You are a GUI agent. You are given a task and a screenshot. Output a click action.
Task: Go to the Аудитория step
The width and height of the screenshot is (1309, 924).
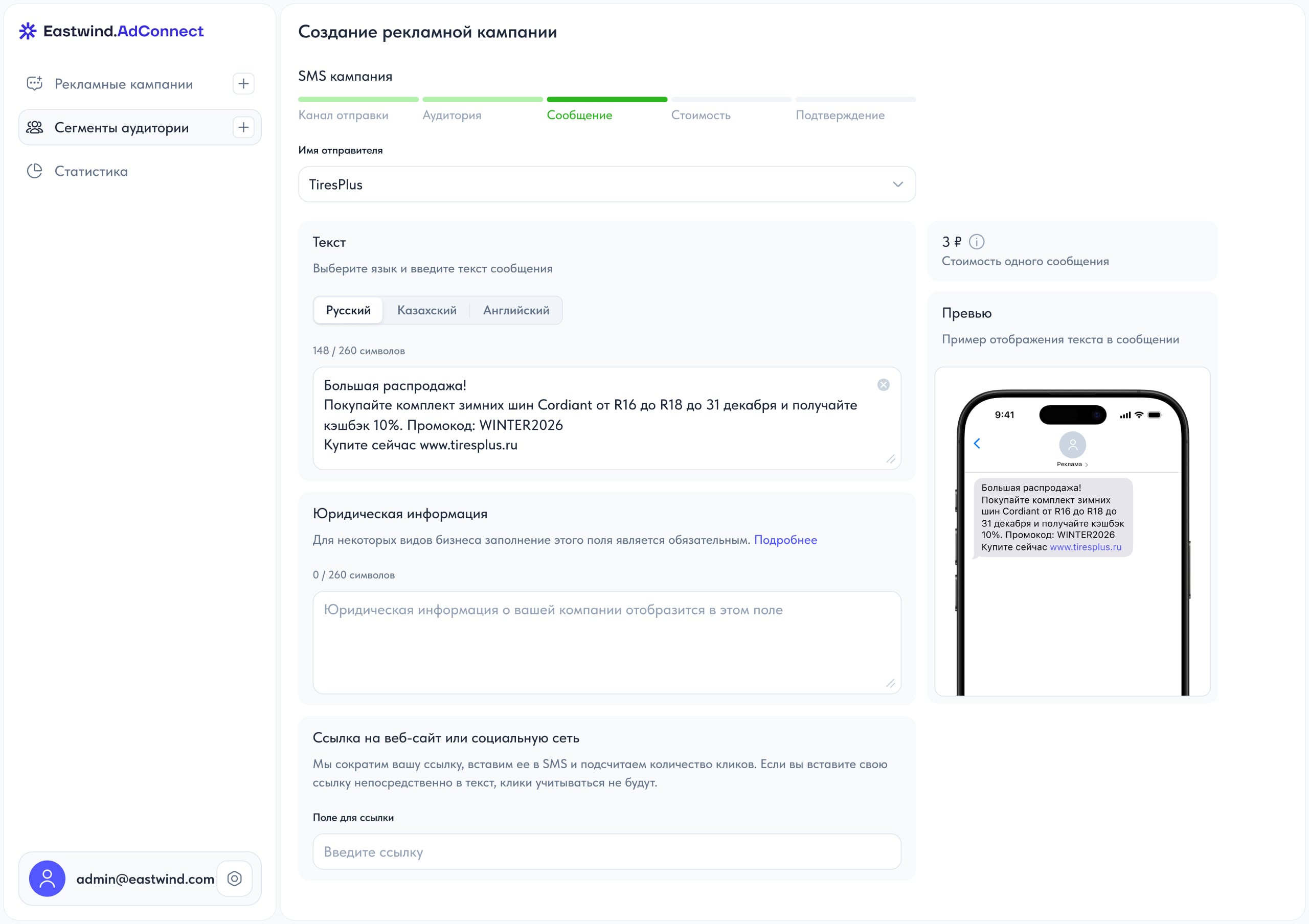452,115
